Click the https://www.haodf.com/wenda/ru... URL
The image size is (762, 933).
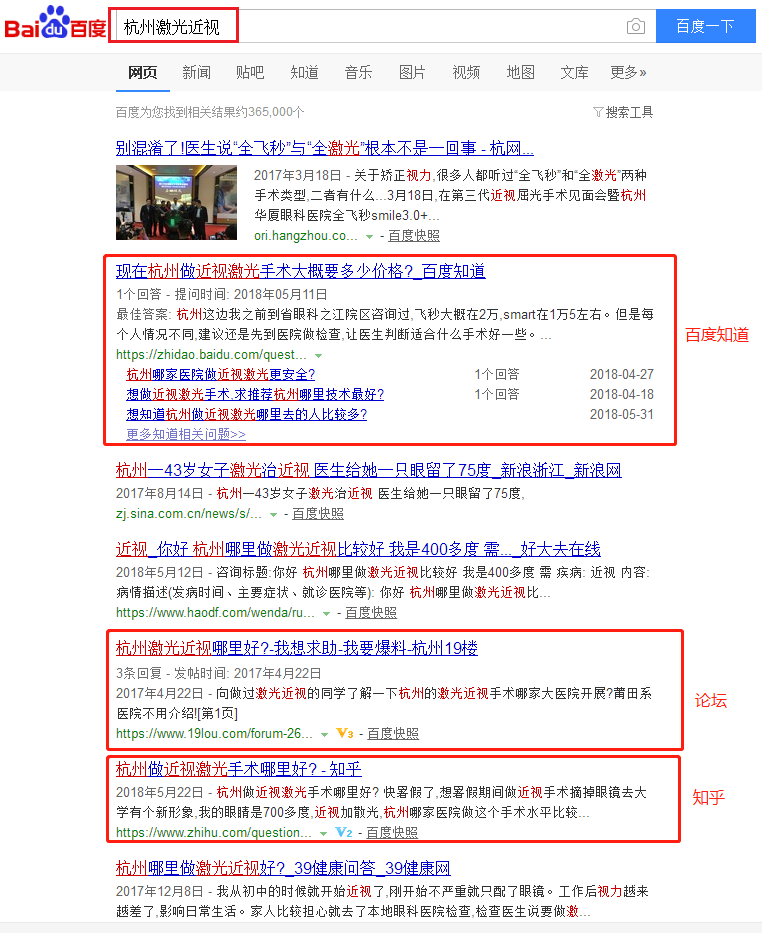(x=215, y=612)
